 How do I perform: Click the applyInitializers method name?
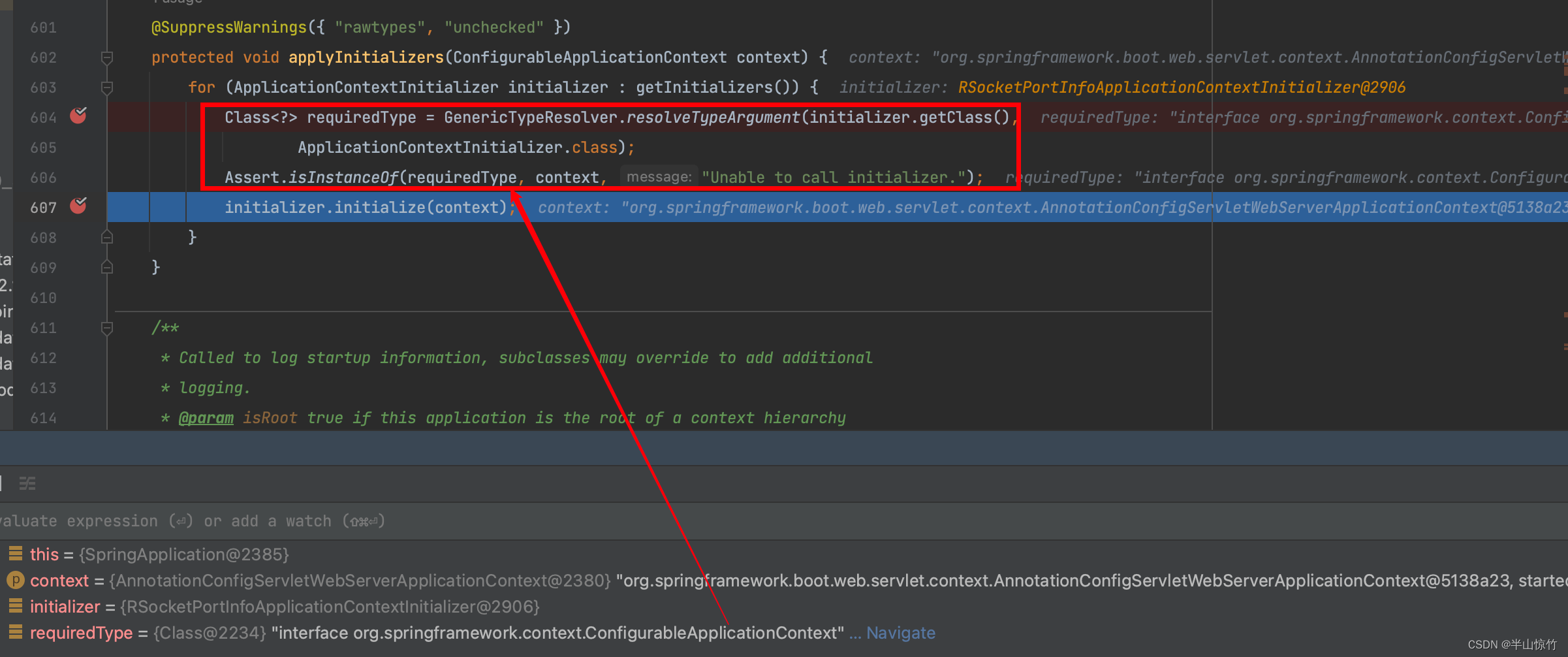366,57
